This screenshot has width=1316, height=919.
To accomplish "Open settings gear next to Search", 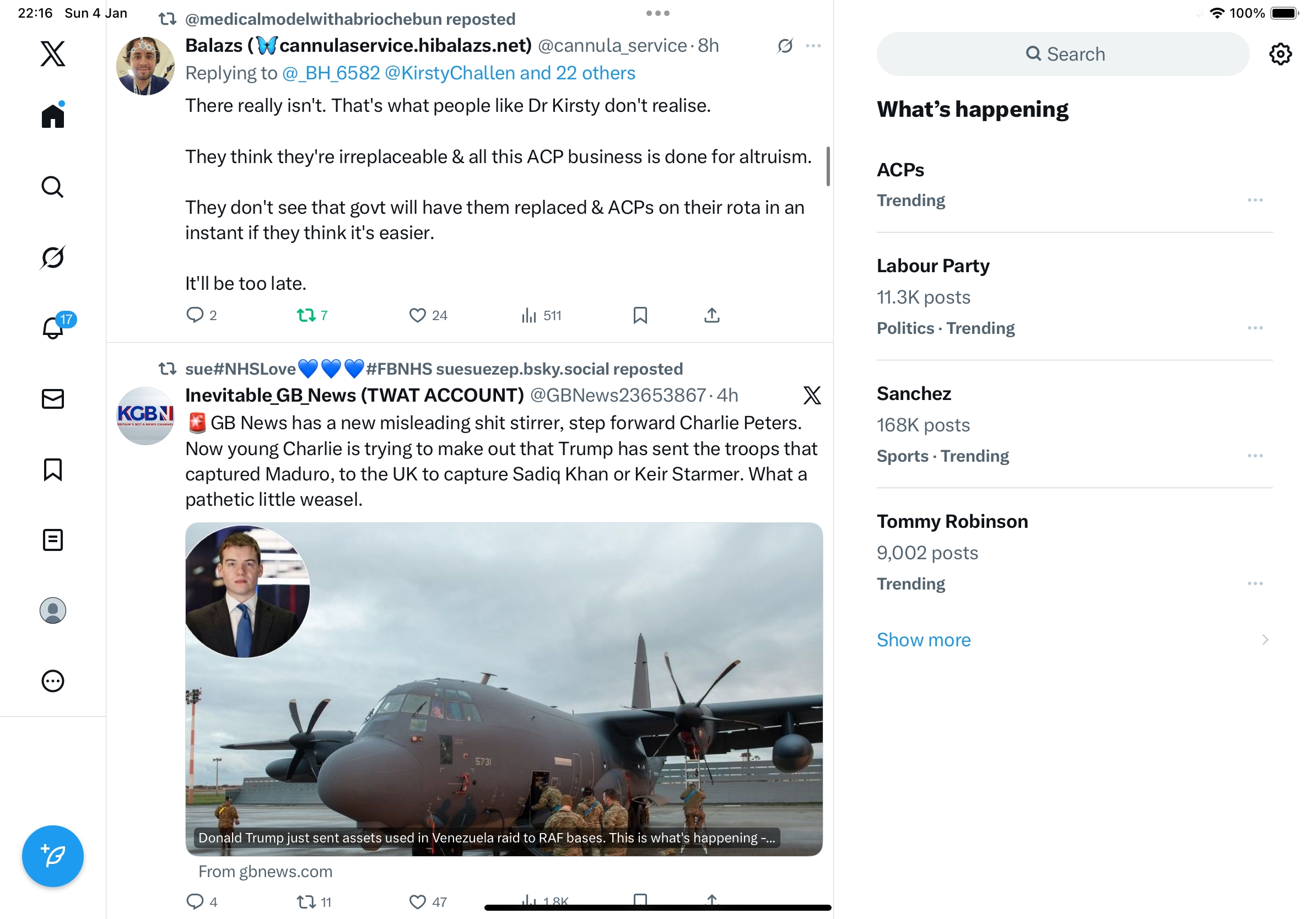I will coord(1280,54).
